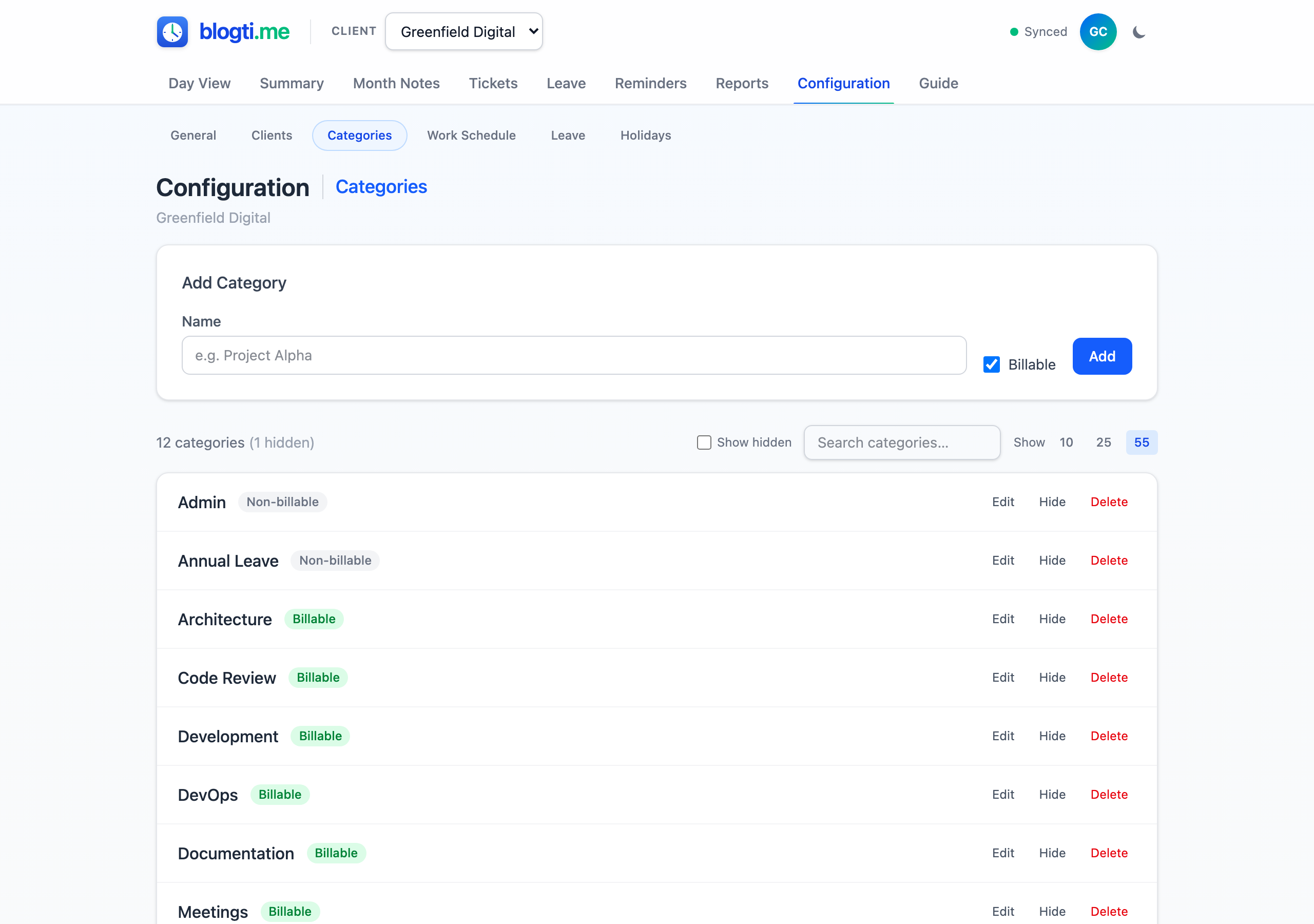Open the GC user avatar menu
The width and height of the screenshot is (1314, 924).
point(1098,32)
